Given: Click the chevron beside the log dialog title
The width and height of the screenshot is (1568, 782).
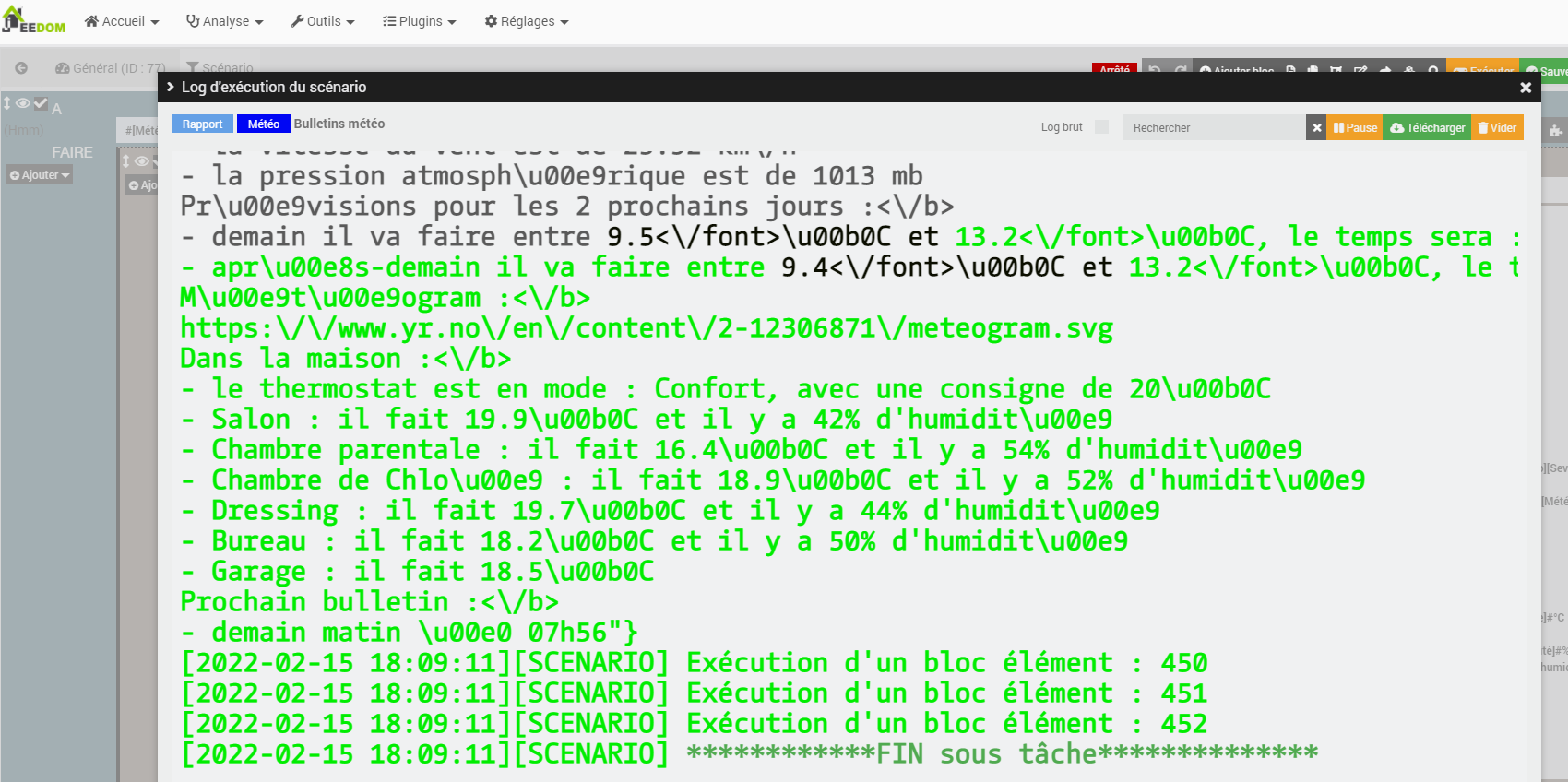Looking at the screenshot, I should point(170,87).
